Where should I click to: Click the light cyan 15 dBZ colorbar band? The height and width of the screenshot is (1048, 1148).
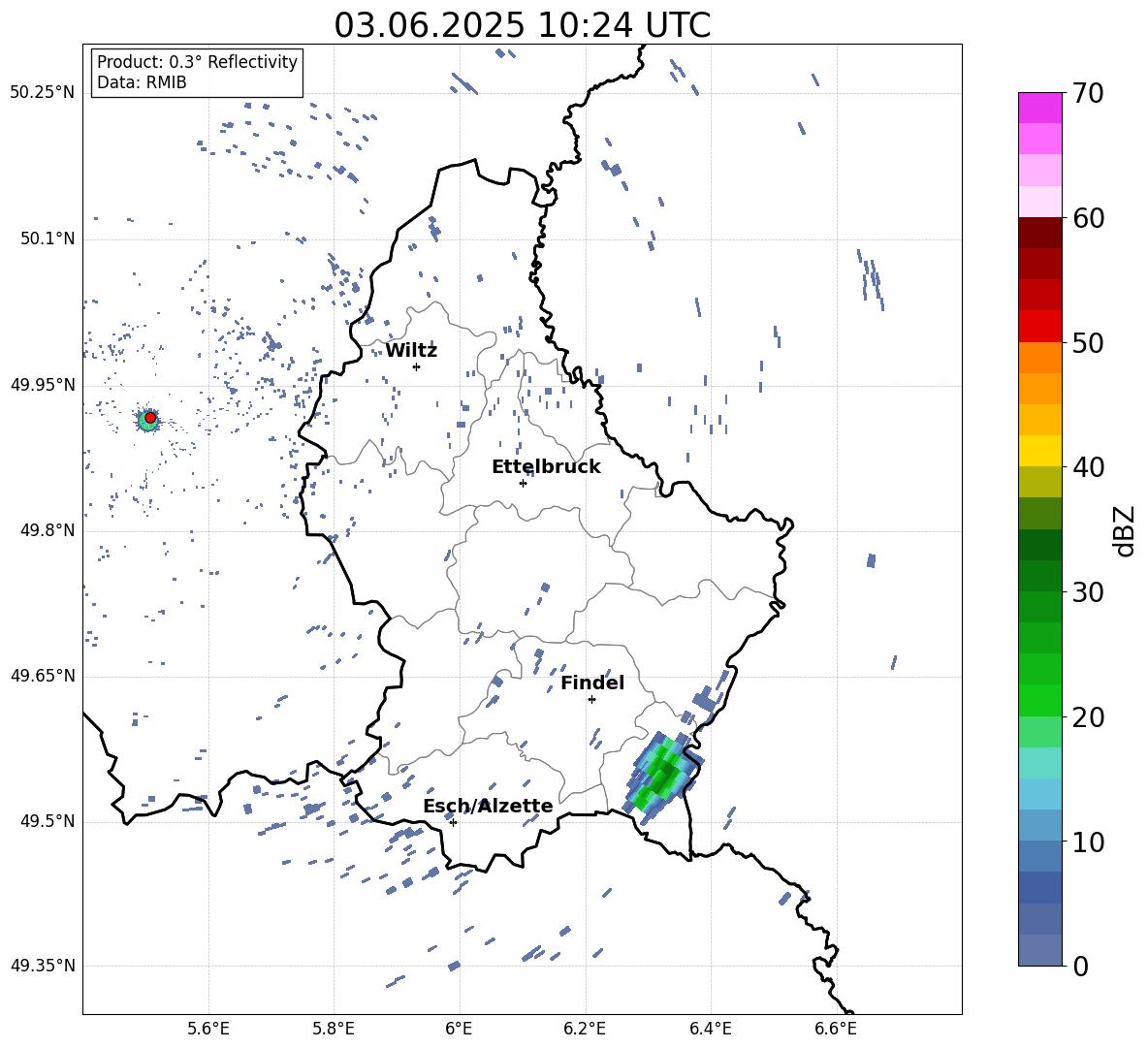pyautogui.click(x=1039, y=763)
